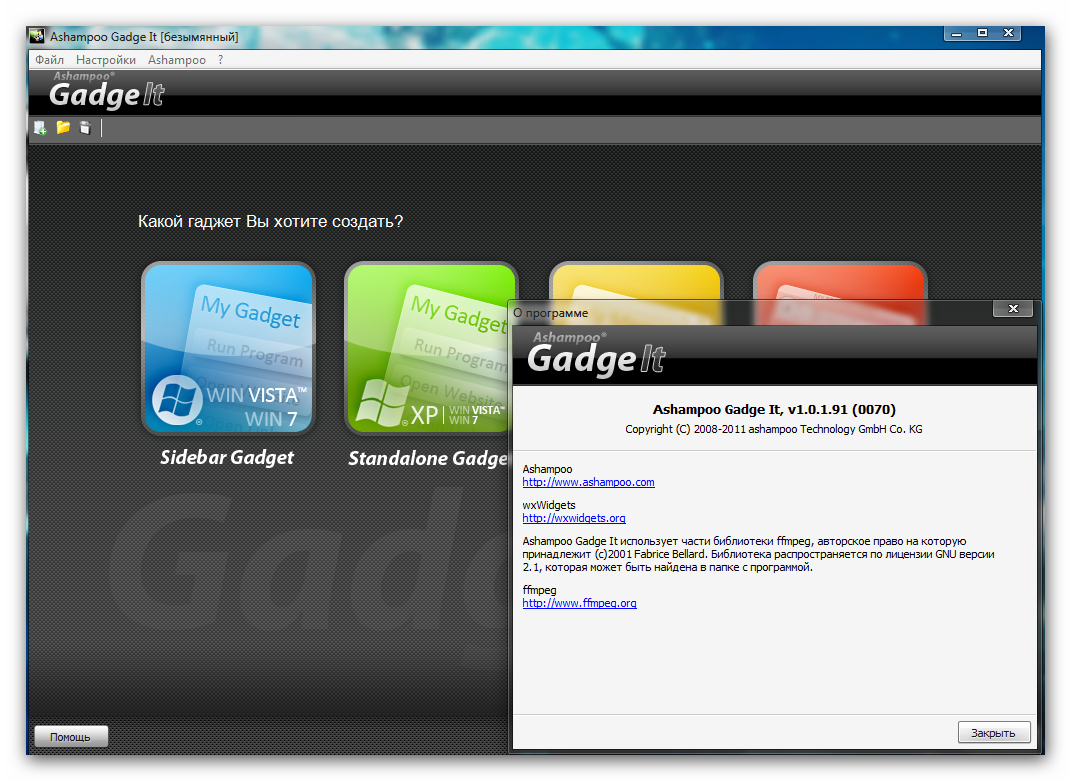Choose the green Standalone Gadget tile

(427, 348)
